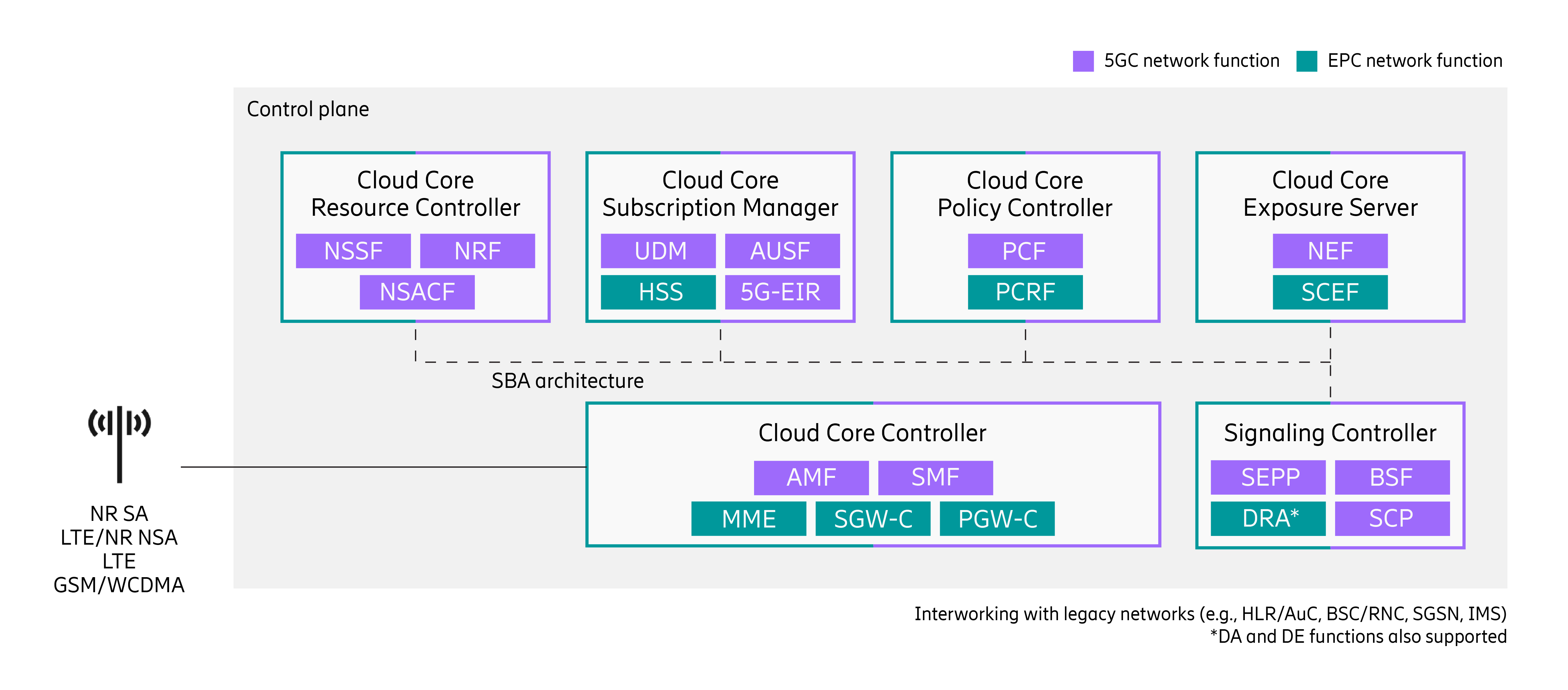Click the NSACF purple block

click(417, 292)
